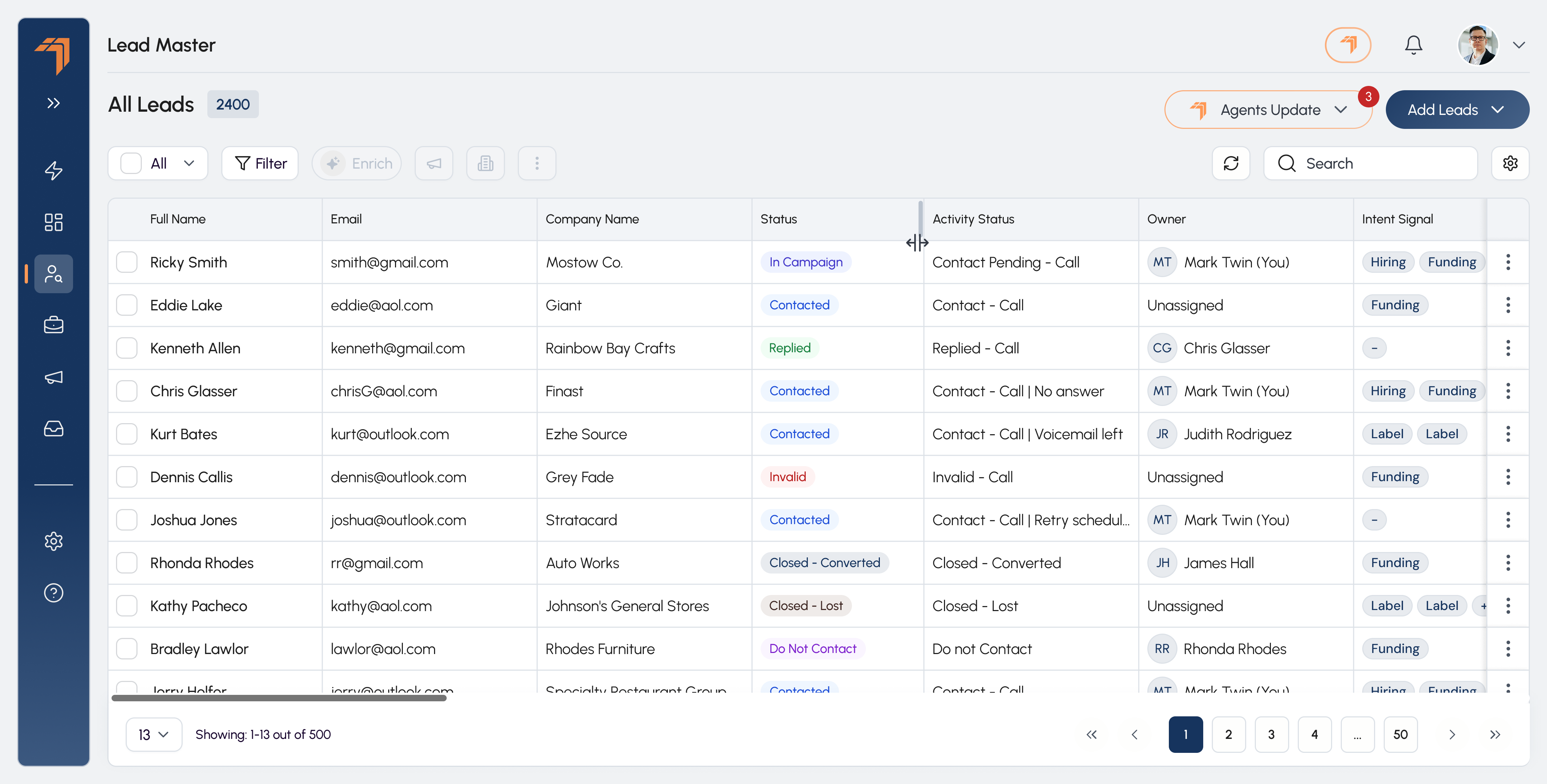Open the Filter button
Screen dimensions: 1547x784
[x=260, y=163]
